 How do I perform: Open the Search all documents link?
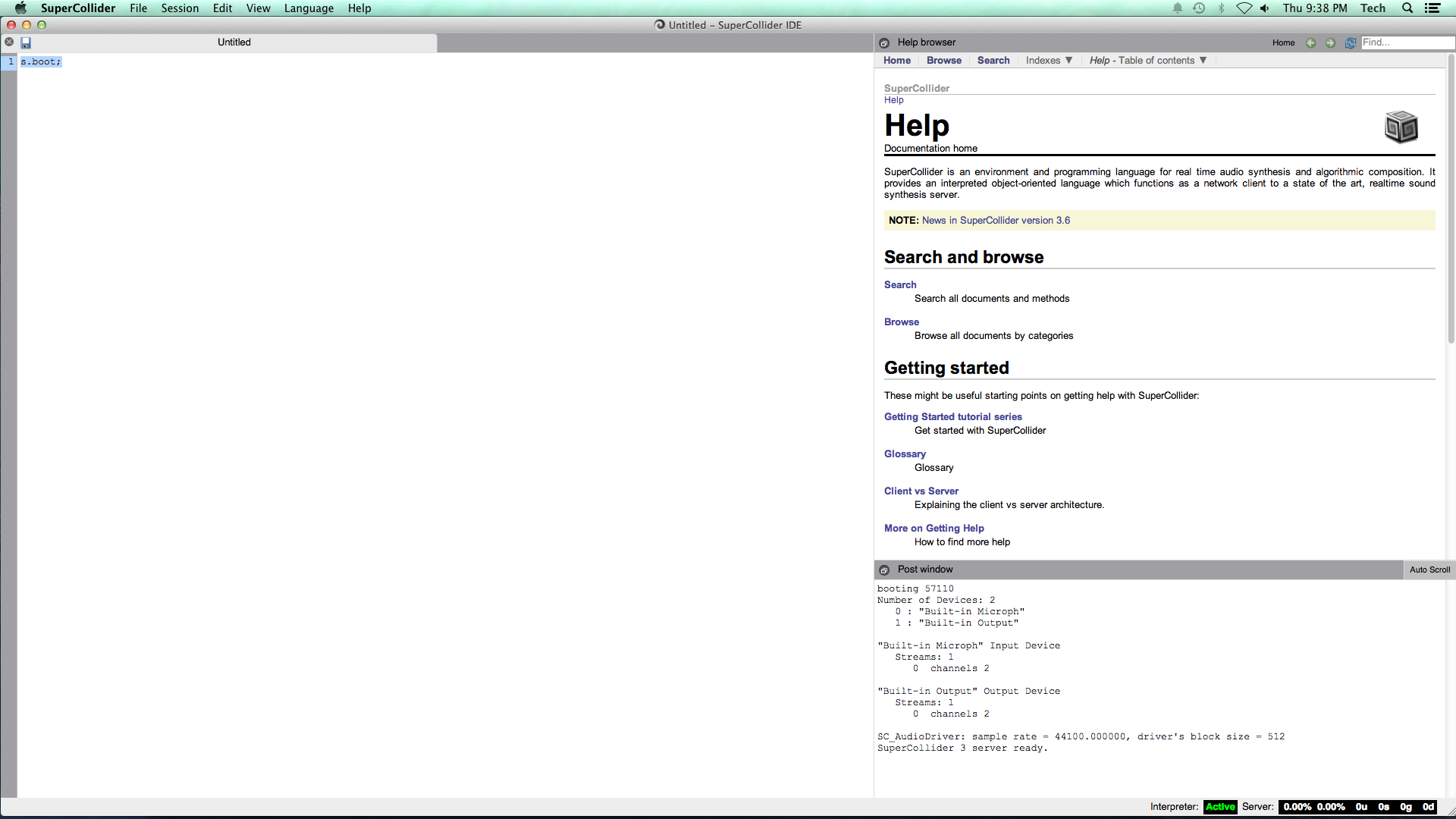tap(900, 285)
